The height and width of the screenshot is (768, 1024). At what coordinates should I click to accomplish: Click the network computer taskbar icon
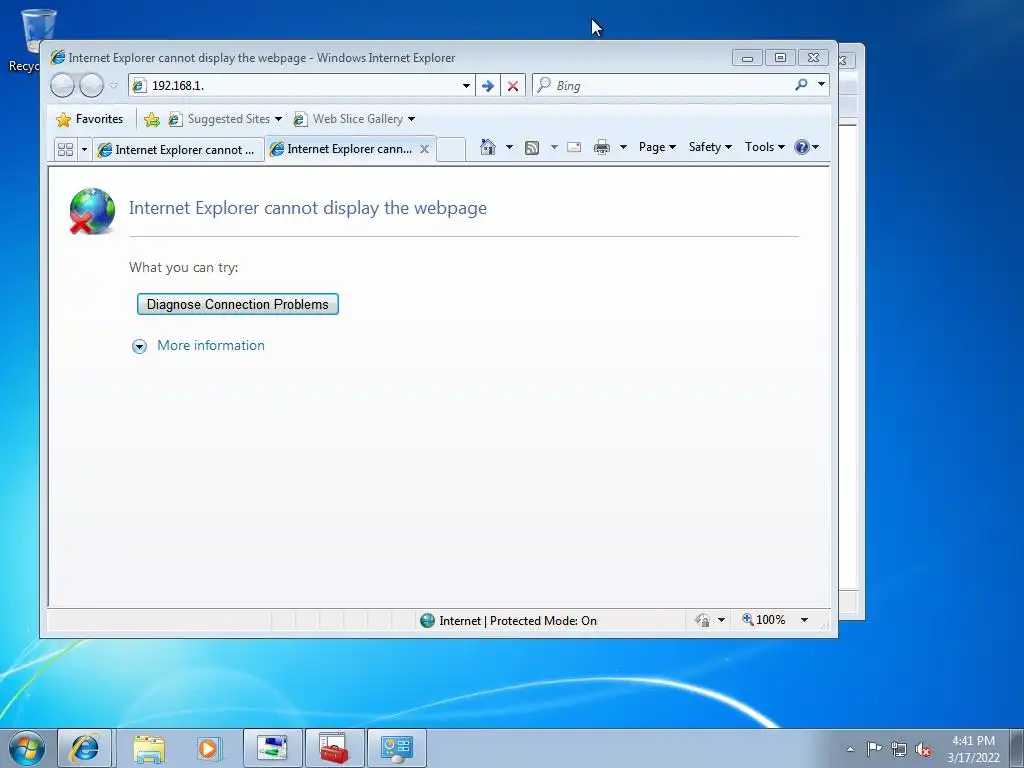point(272,748)
